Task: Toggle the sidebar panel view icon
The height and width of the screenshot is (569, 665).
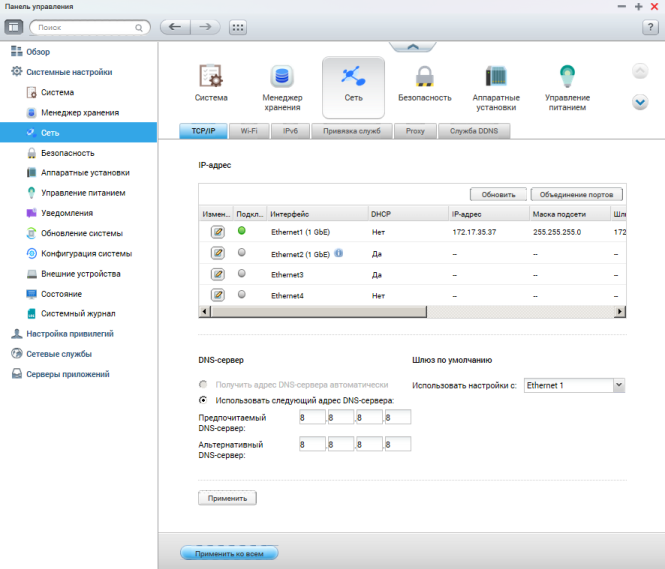Action: coord(14,27)
